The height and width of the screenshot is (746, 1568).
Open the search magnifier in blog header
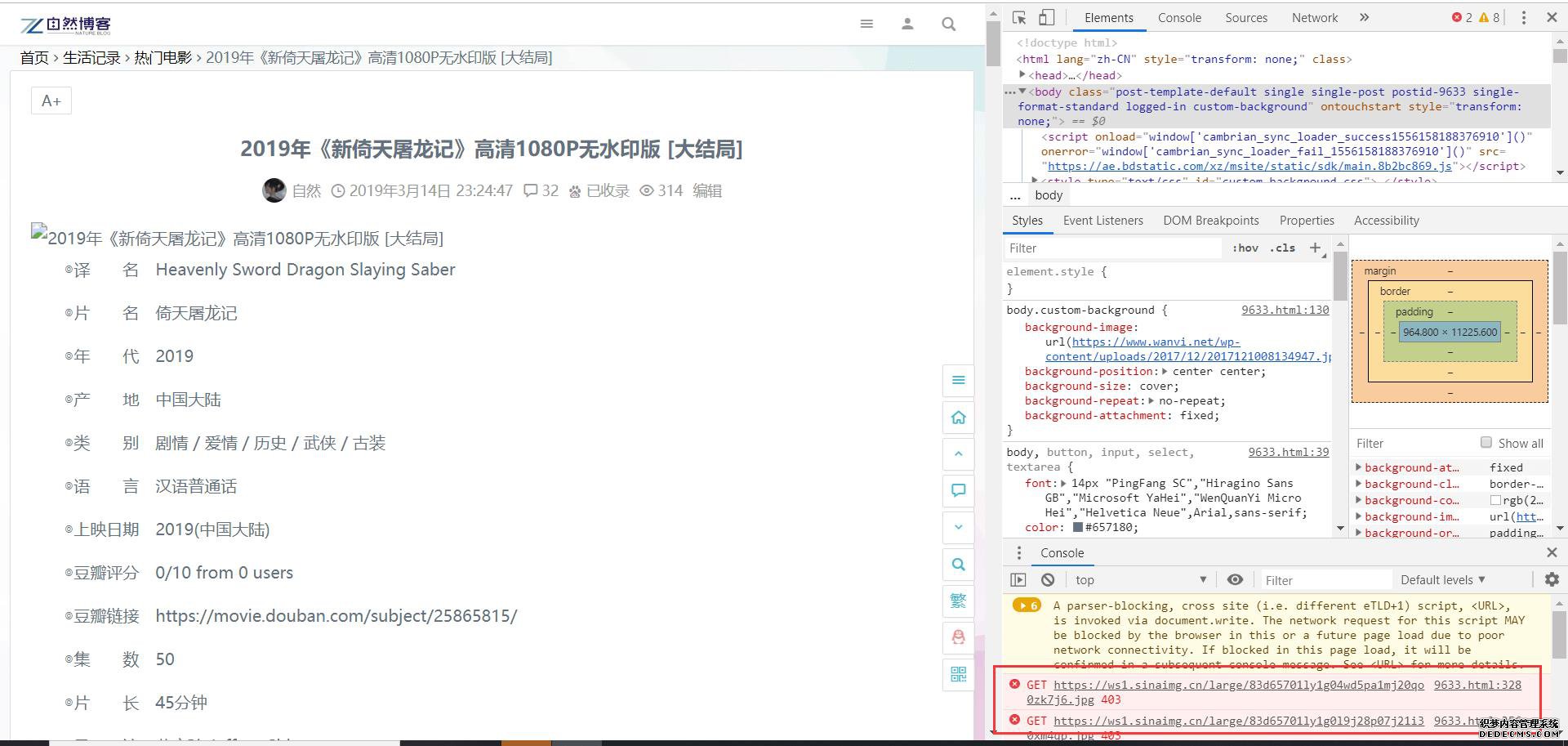click(948, 24)
